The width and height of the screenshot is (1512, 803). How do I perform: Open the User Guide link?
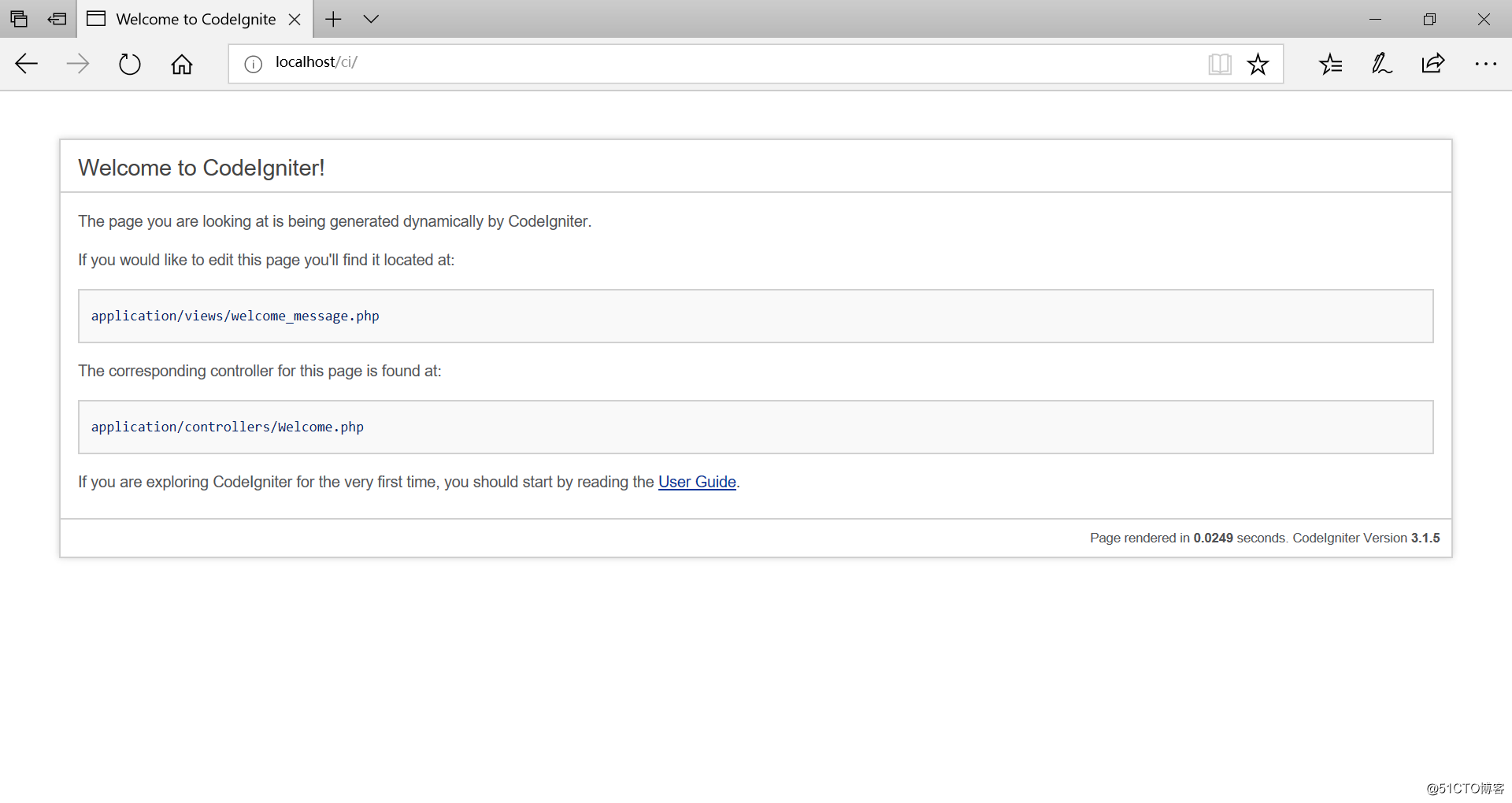(697, 482)
